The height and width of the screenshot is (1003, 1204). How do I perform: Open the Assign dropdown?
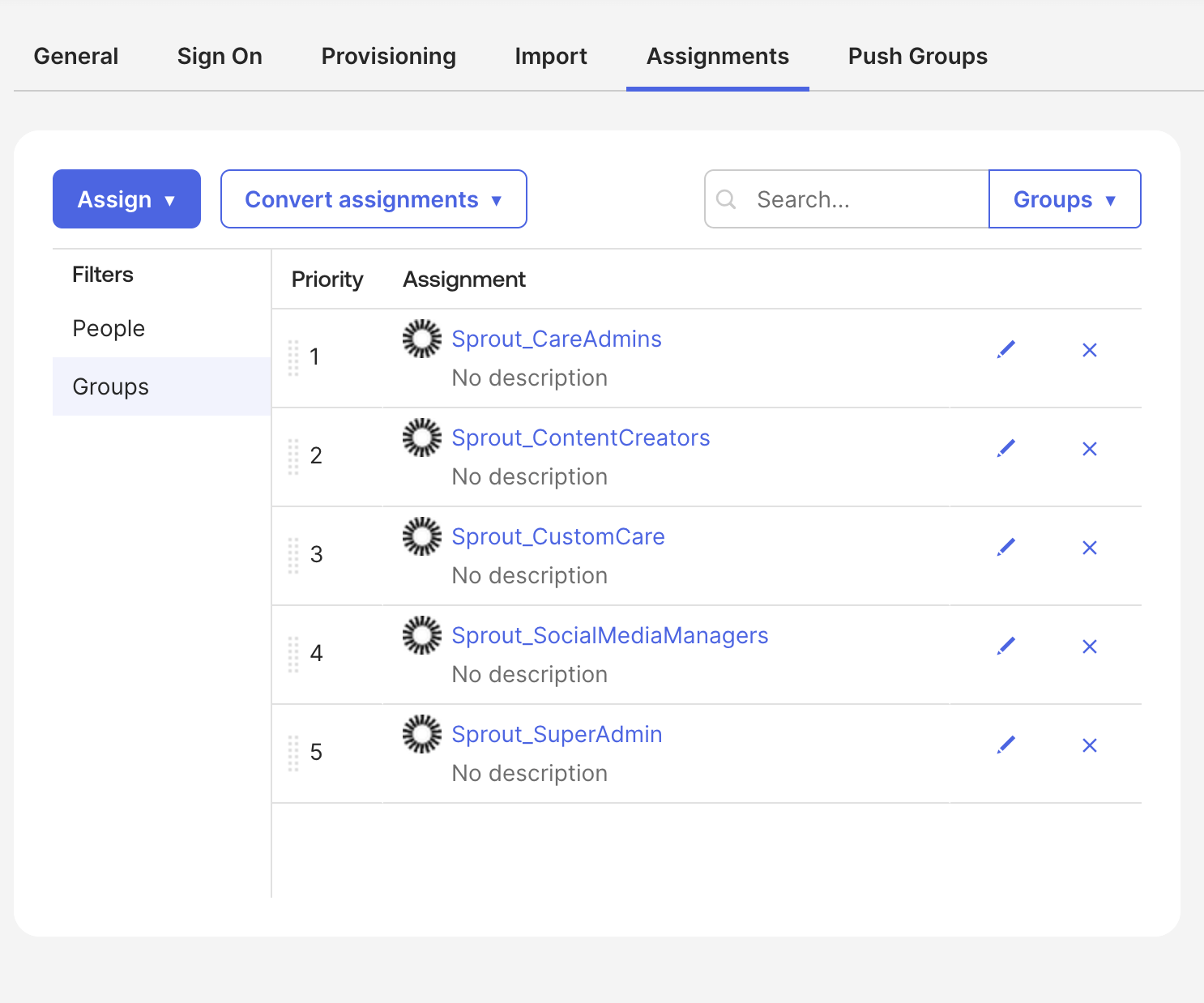click(126, 199)
